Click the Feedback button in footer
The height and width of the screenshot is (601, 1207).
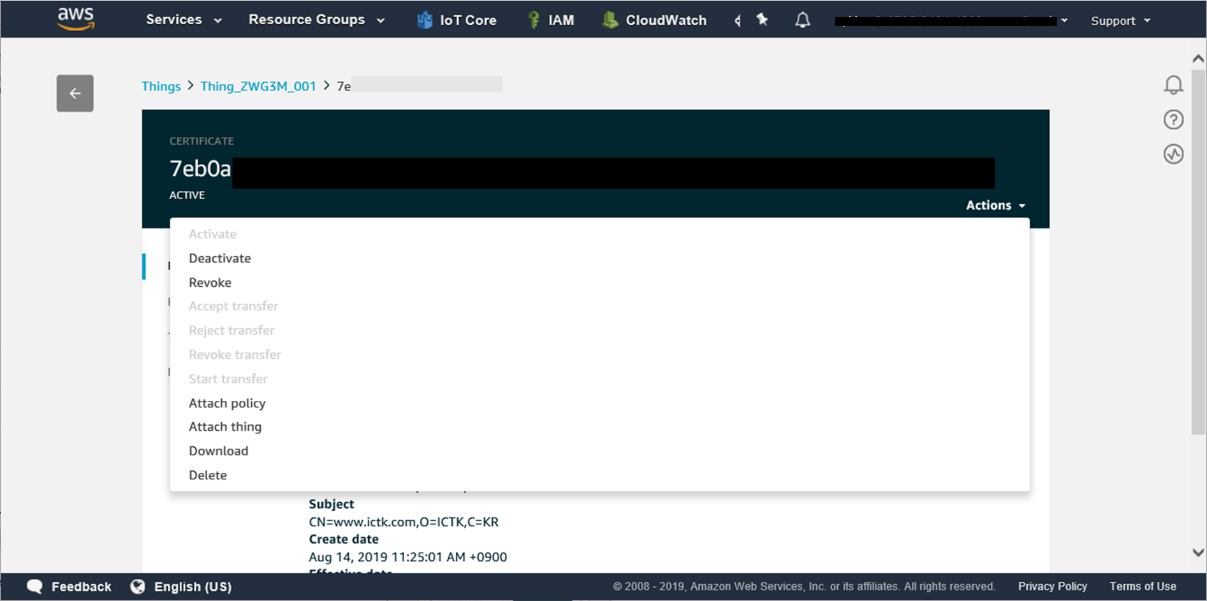pyautogui.click(x=70, y=587)
